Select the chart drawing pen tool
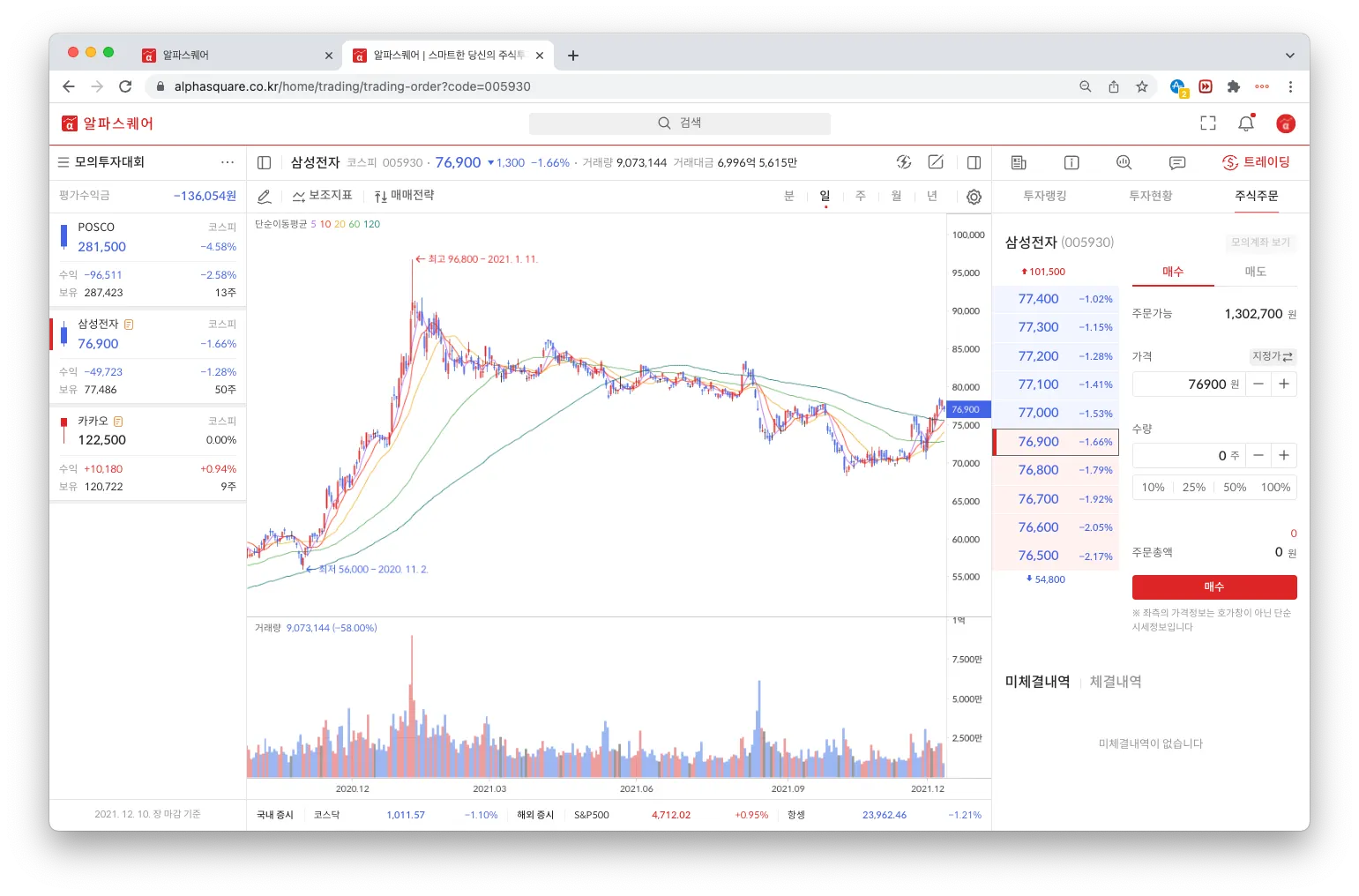Image resolution: width=1359 pixels, height=896 pixels. [265, 197]
